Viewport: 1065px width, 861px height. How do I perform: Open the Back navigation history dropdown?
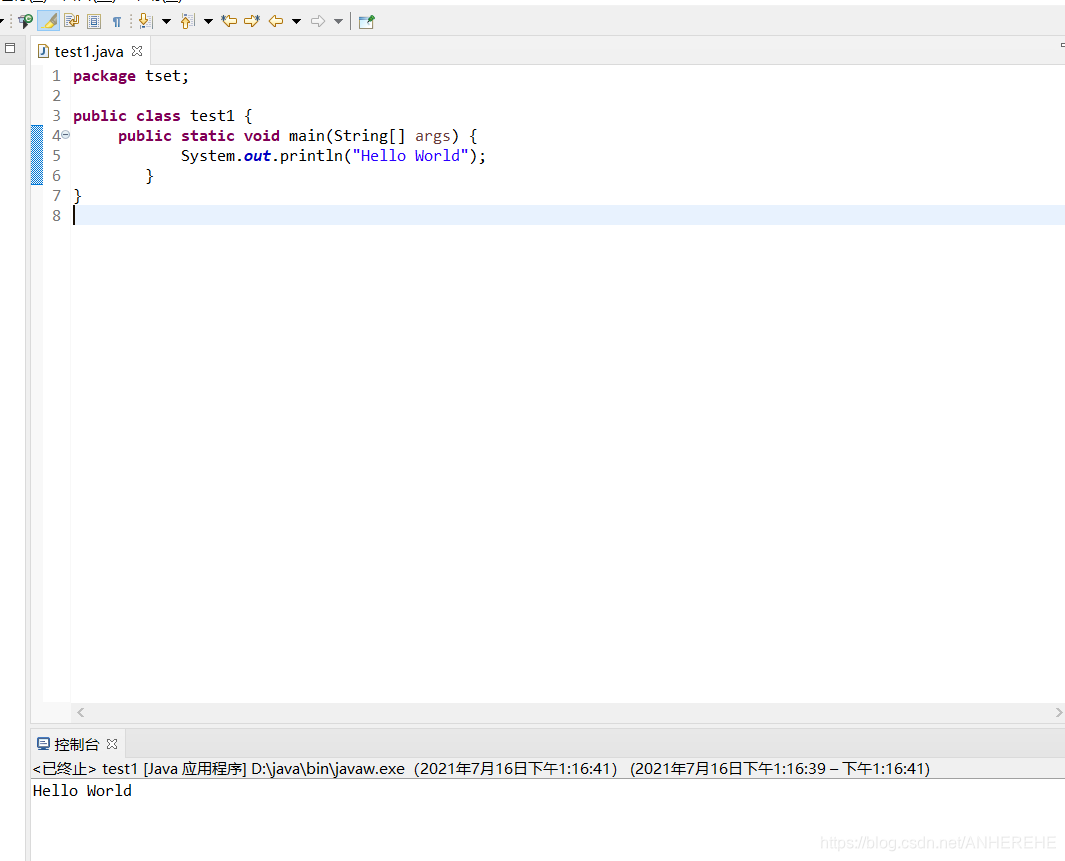coord(296,20)
